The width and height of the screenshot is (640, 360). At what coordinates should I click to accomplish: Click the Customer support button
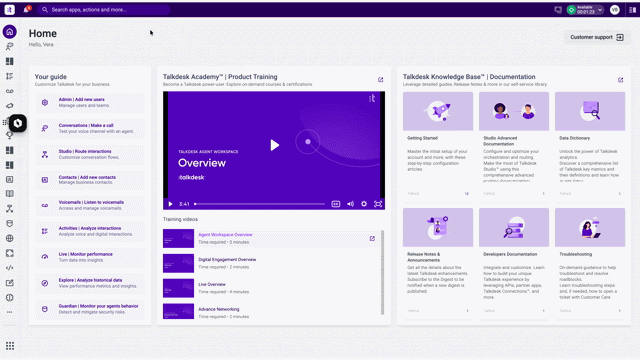coord(597,37)
